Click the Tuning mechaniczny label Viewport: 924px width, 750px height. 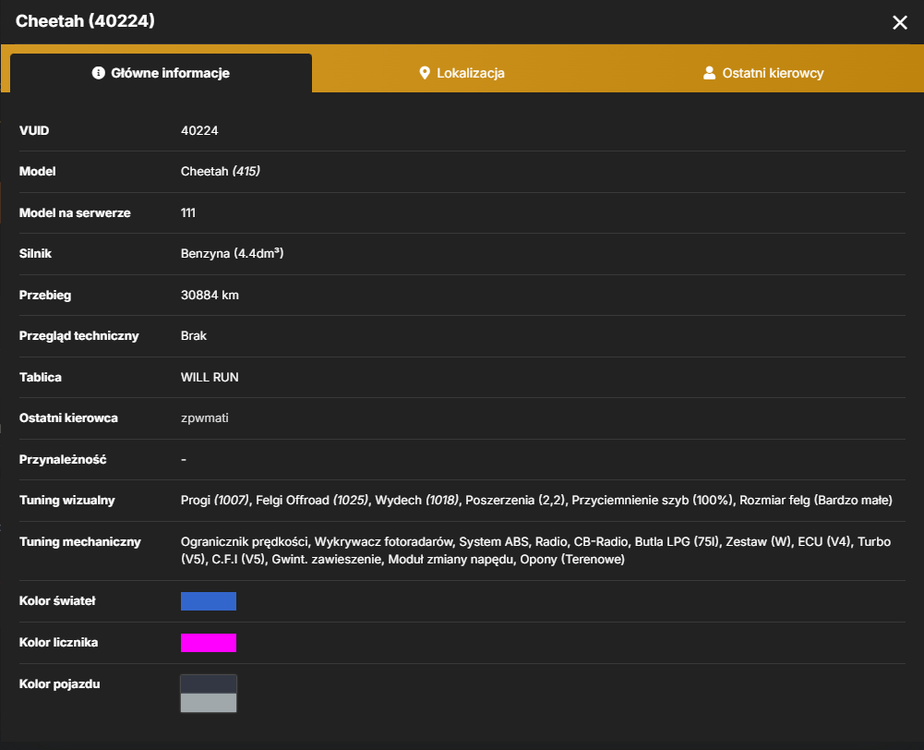pyautogui.click(x=80, y=541)
